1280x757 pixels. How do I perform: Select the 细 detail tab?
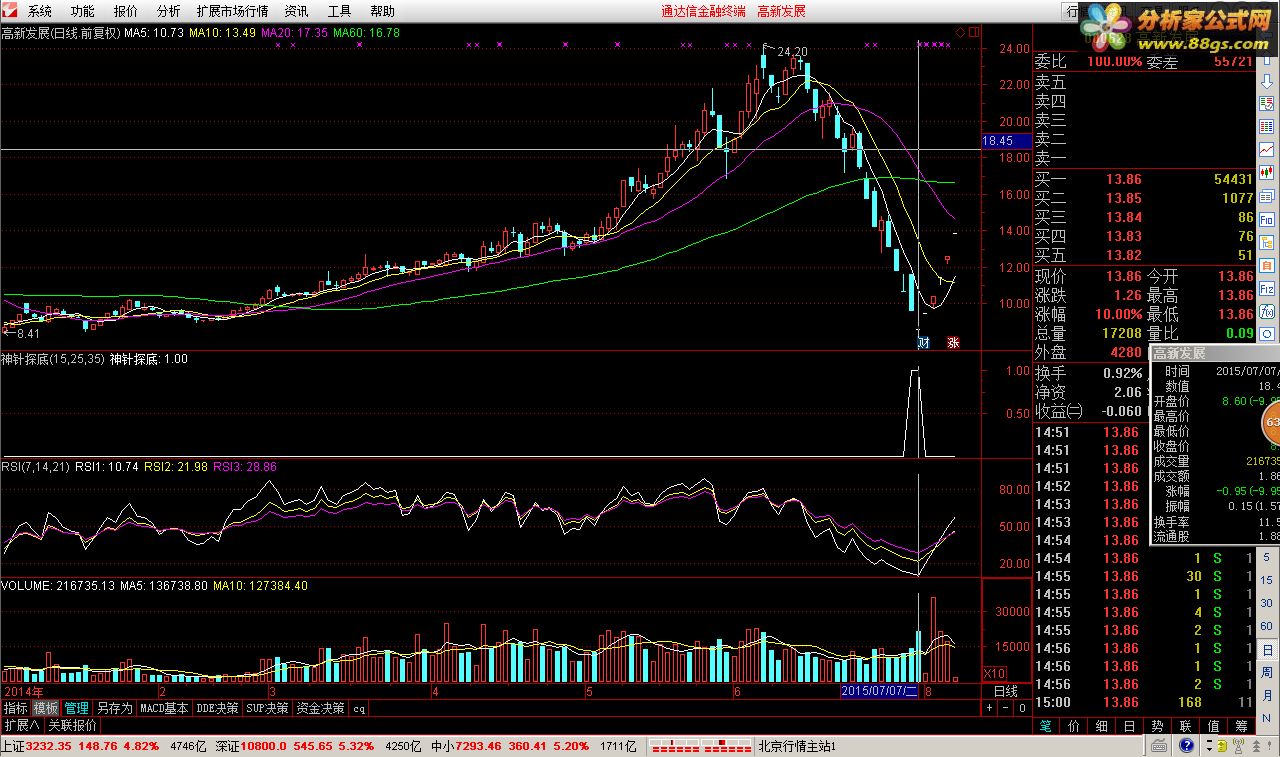tap(1102, 726)
